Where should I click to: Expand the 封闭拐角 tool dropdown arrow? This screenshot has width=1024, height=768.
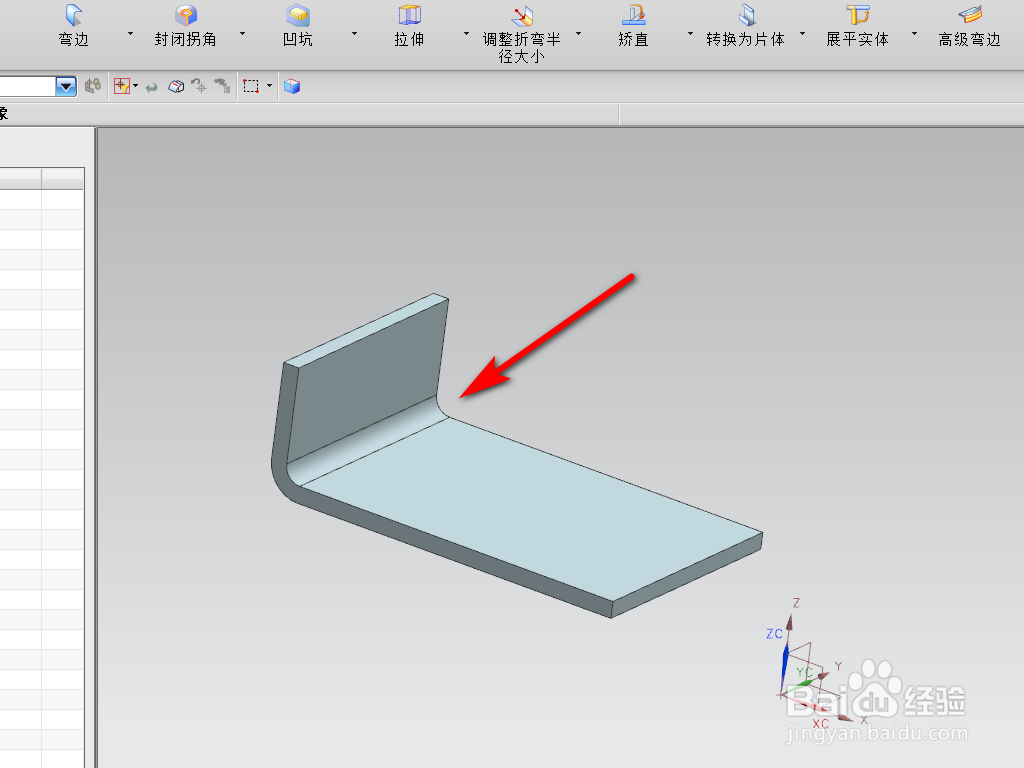tap(242, 33)
